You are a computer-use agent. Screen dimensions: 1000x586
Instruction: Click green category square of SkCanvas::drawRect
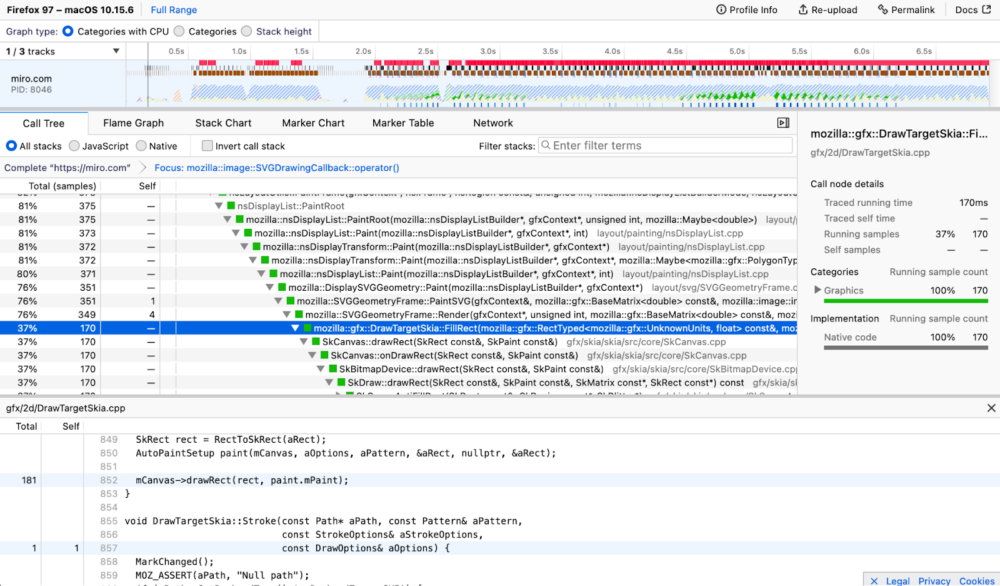[x=316, y=342]
